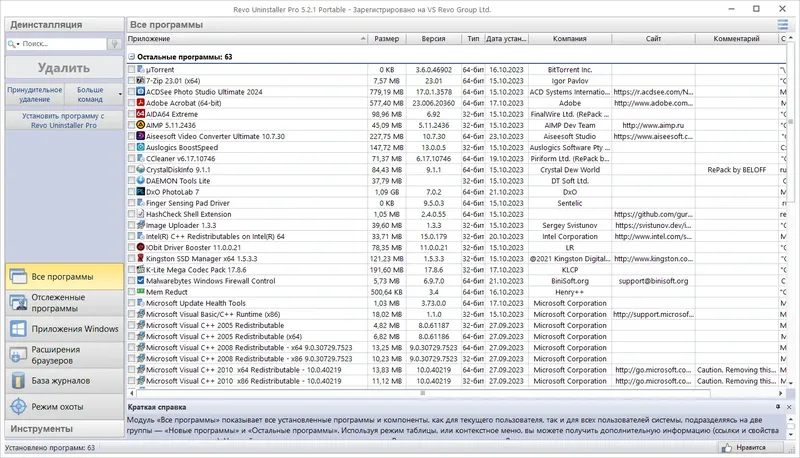
Task: Click the HashCheck Shell Extension icon
Action: pos(141,214)
